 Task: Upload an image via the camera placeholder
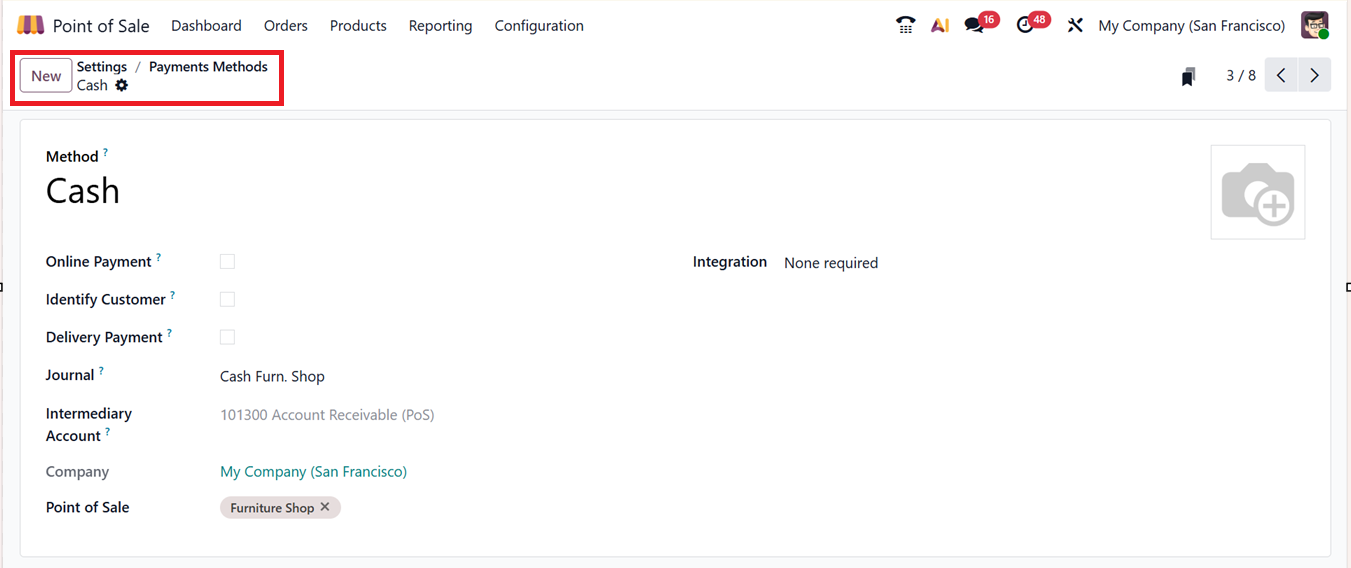coord(1257,192)
